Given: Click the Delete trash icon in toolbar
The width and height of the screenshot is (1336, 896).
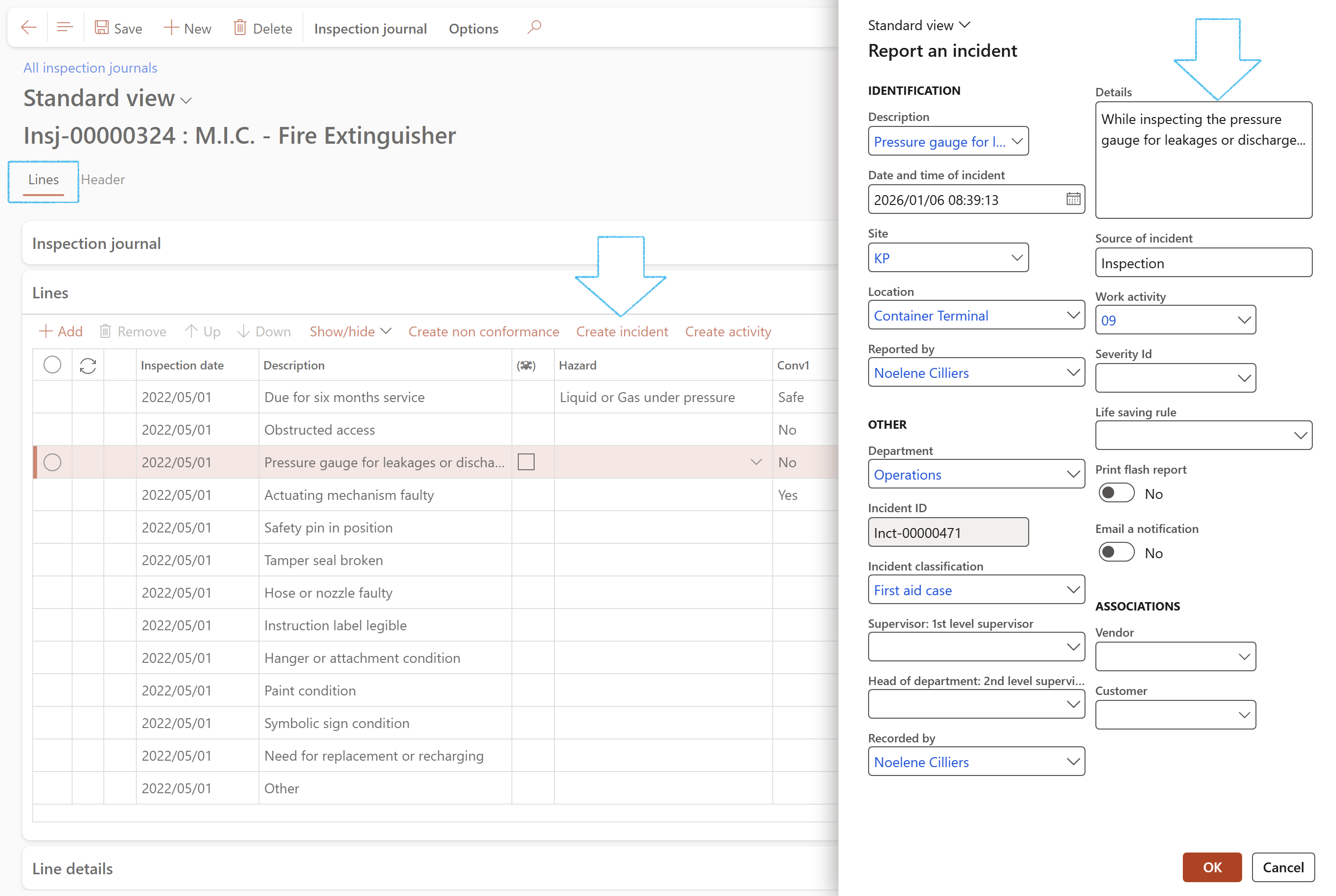Looking at the screenshot, I should point(240,28).
